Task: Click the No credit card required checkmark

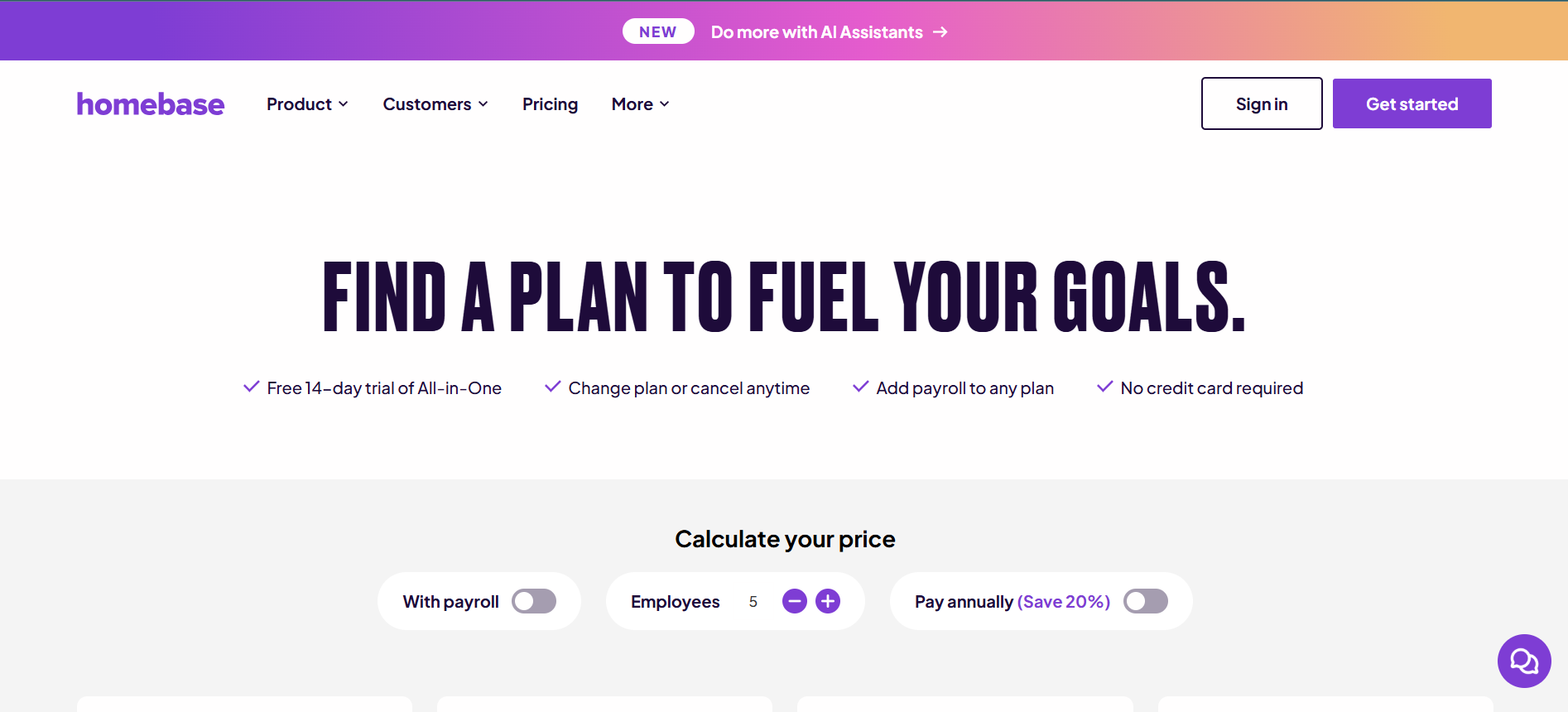Action: coord(1104,387)
